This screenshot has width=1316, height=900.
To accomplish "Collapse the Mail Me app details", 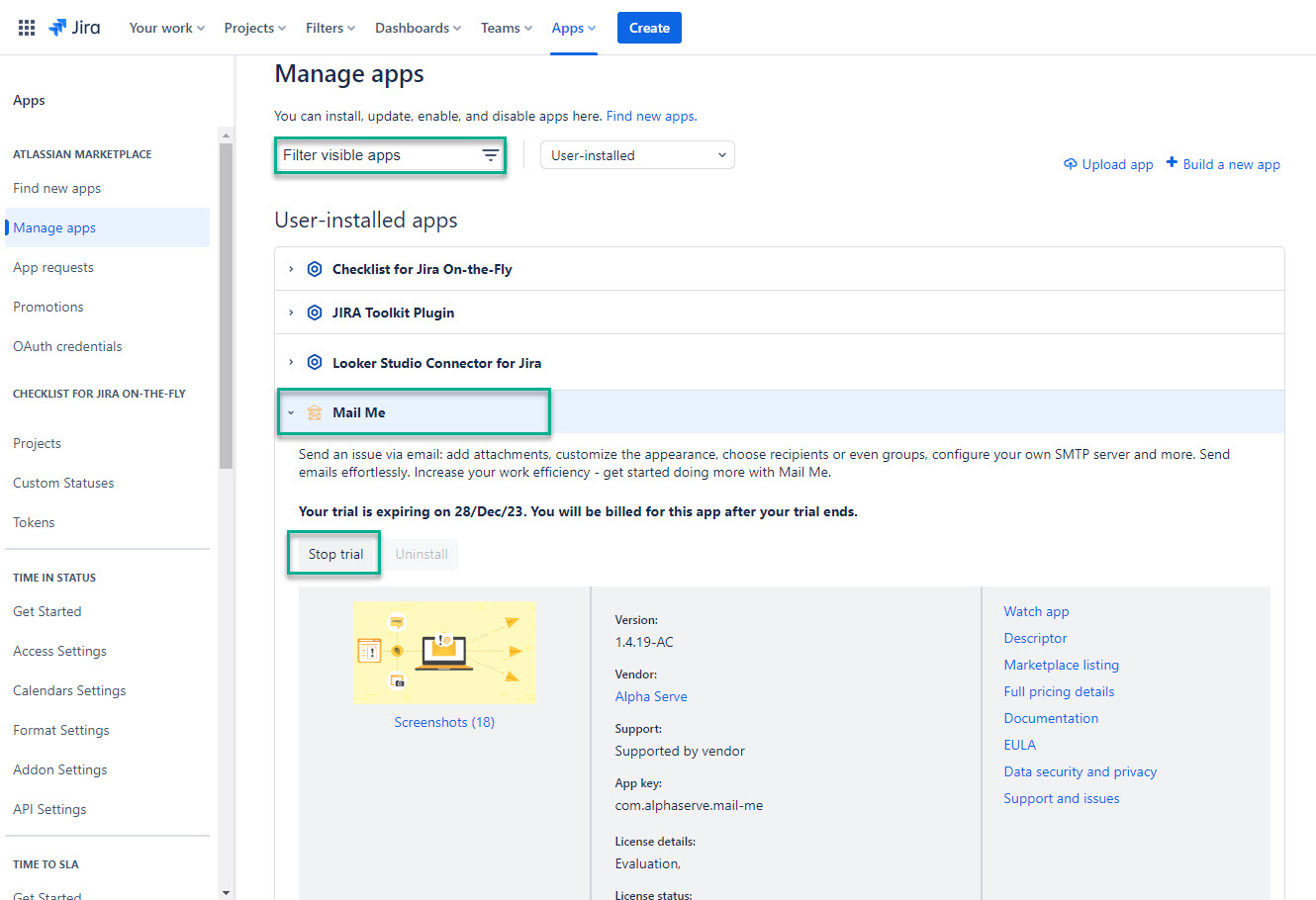I will point(291,412).
